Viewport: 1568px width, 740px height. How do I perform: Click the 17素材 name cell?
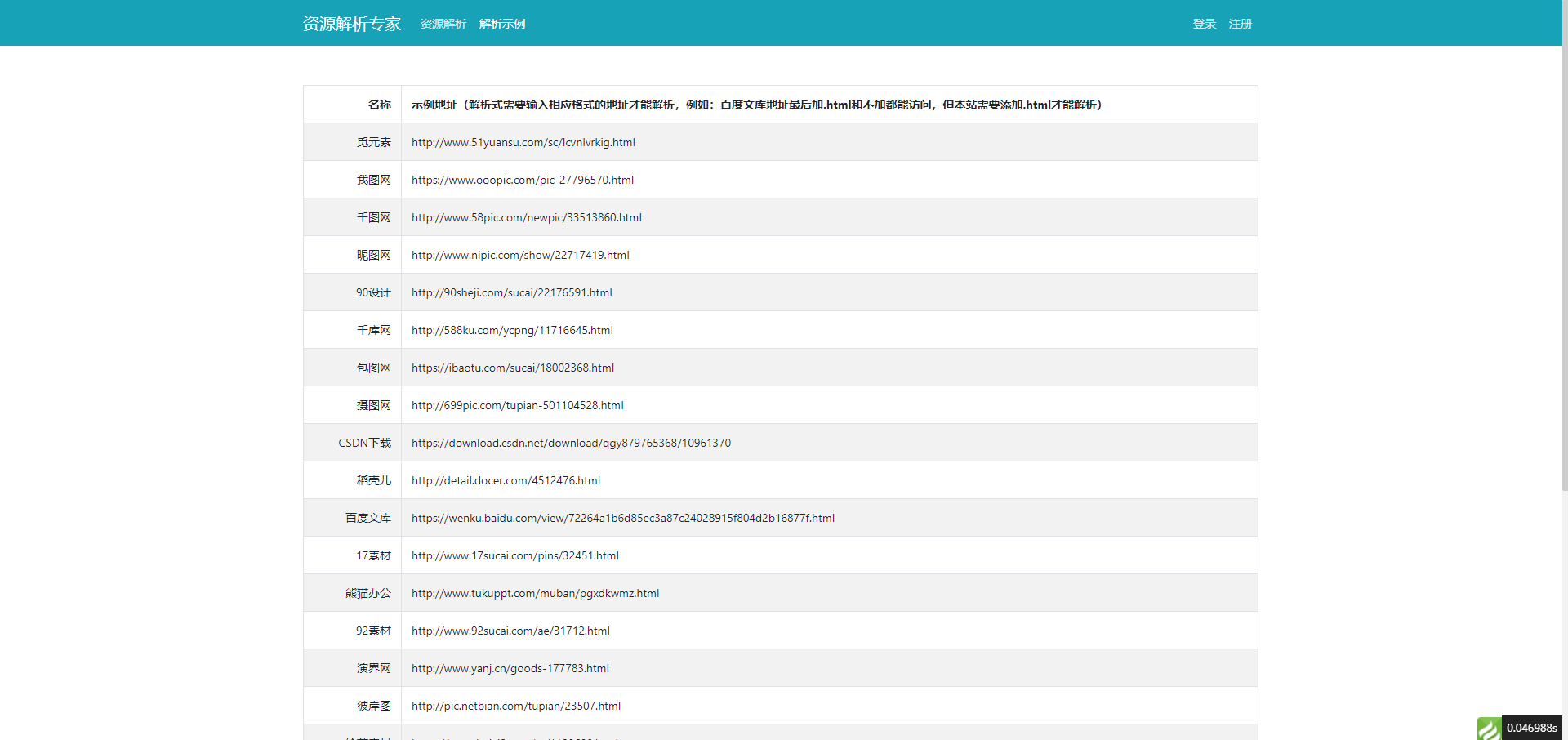pos(352,555)
